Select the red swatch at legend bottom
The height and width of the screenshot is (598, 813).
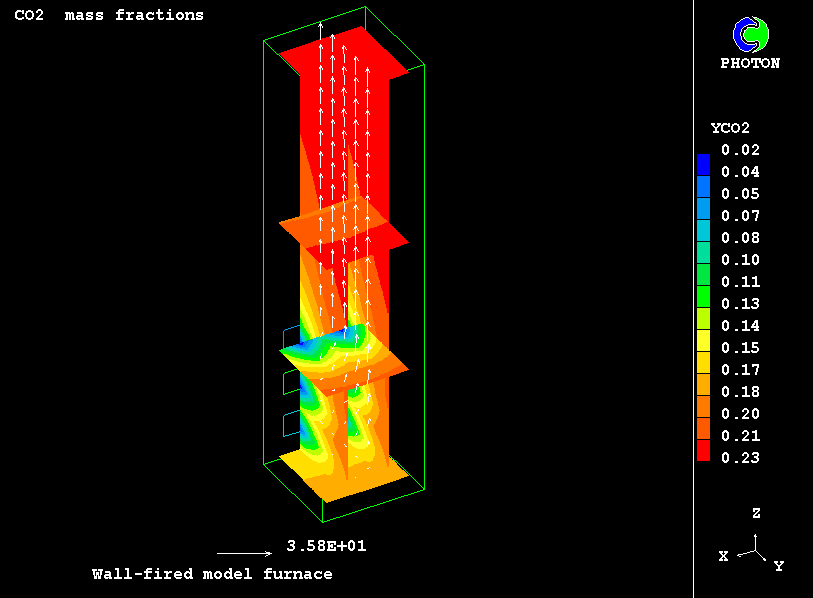click(x=703, y=456)
